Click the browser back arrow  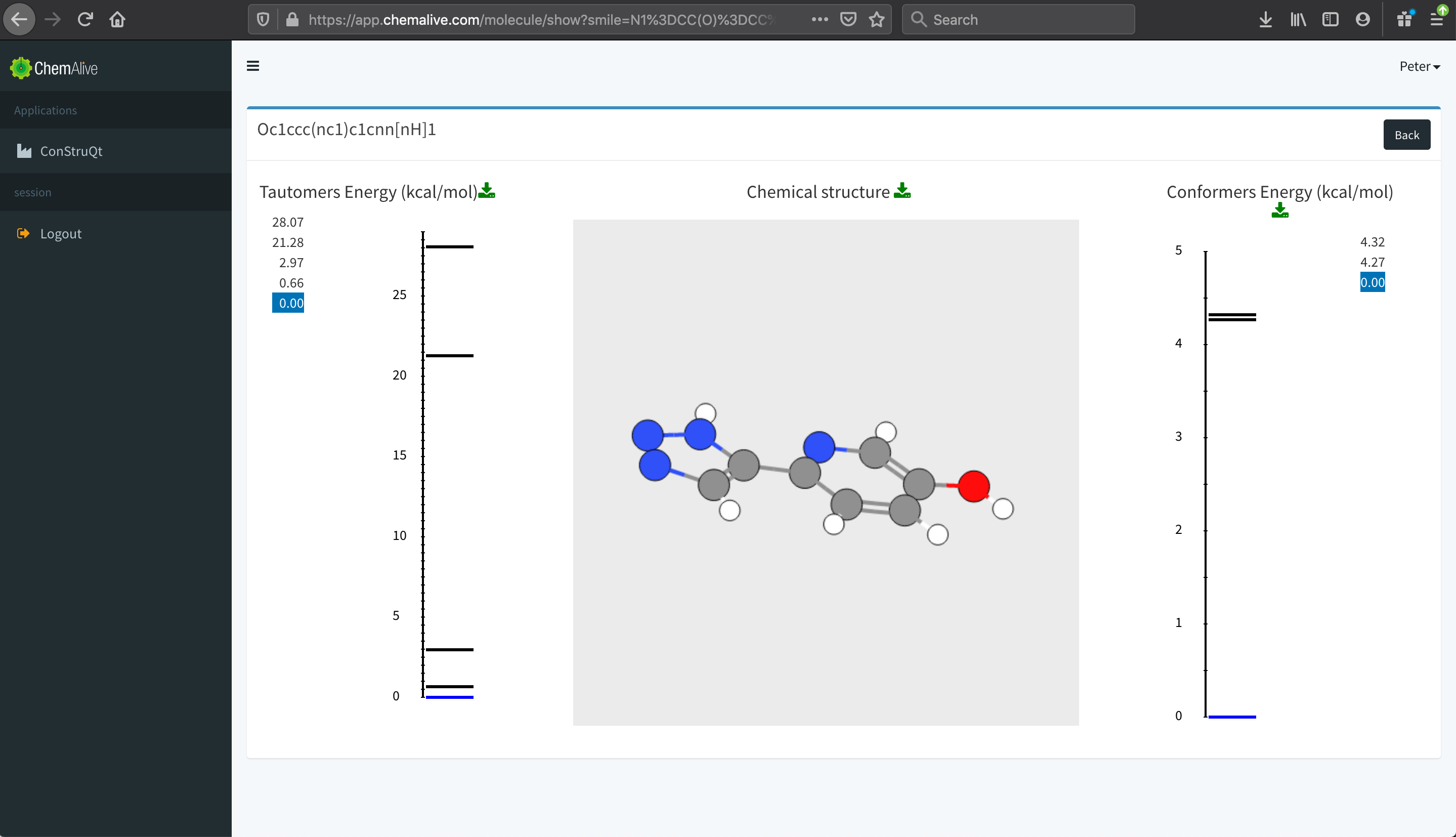coord(20,20)
